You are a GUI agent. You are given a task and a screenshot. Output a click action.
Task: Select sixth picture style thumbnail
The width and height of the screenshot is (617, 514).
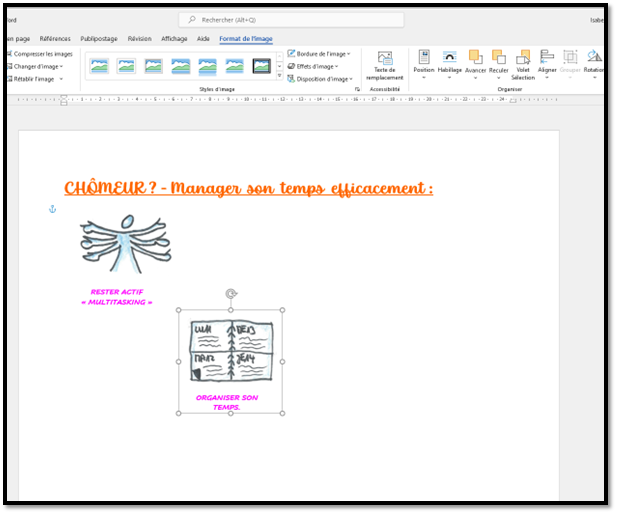coord(235,66)
